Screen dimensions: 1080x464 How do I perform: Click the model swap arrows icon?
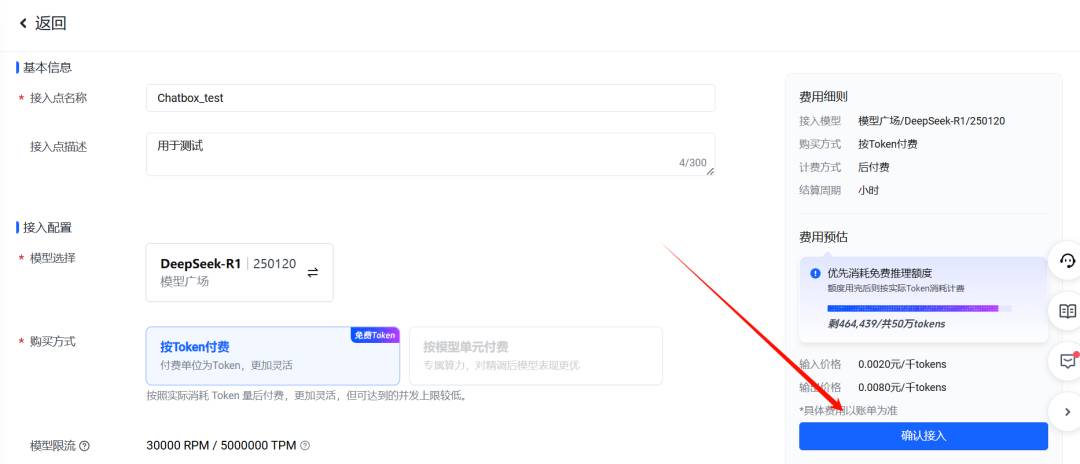[x=313, y=272]
